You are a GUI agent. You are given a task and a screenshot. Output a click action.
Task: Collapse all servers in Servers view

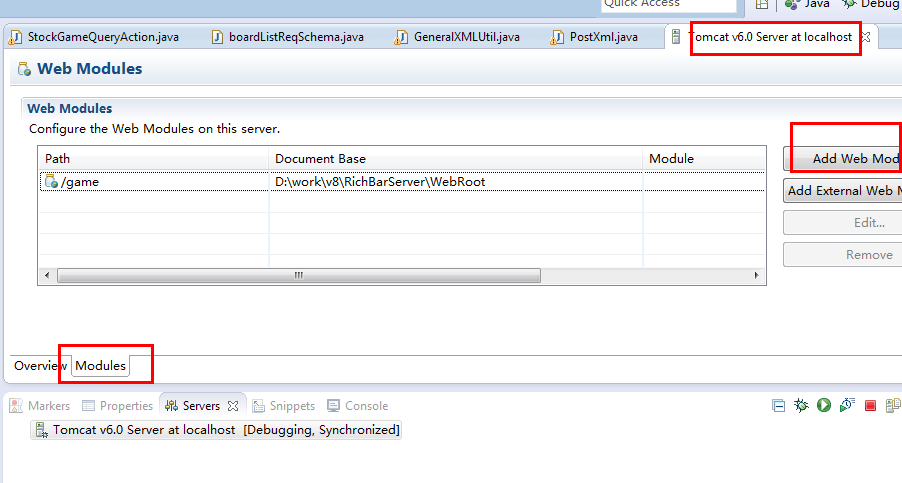click(778, 406)
